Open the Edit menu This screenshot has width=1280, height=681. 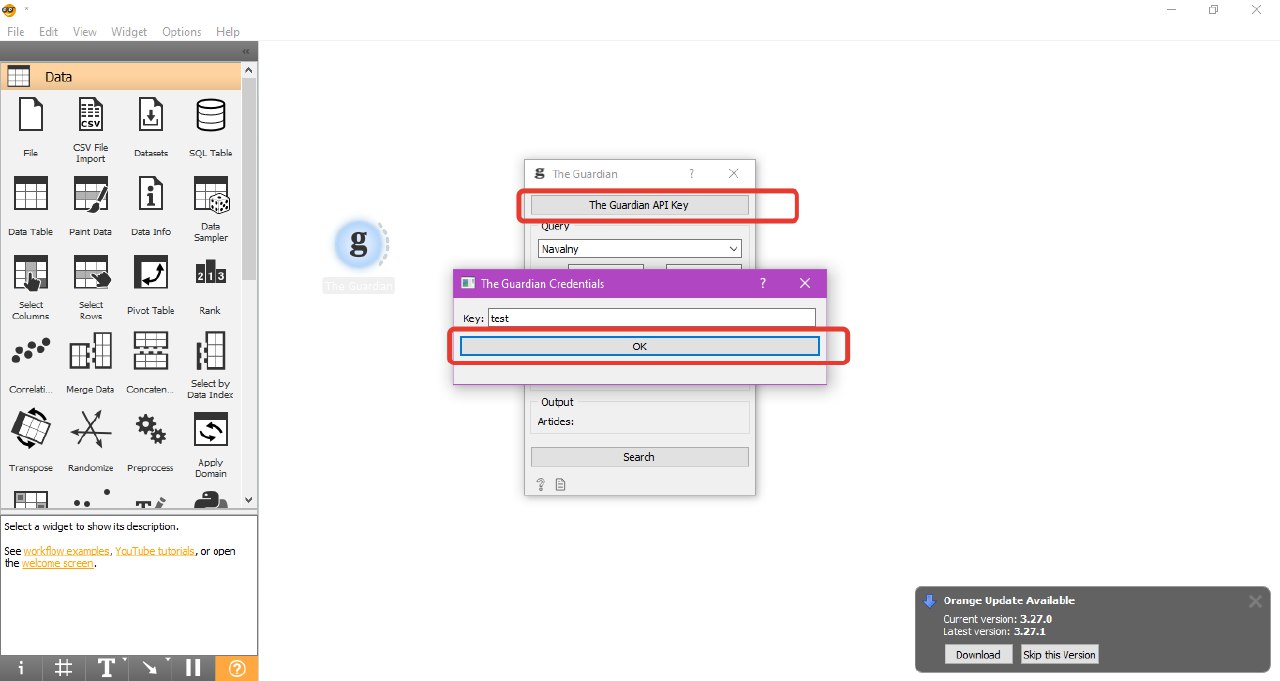(48, 32)
